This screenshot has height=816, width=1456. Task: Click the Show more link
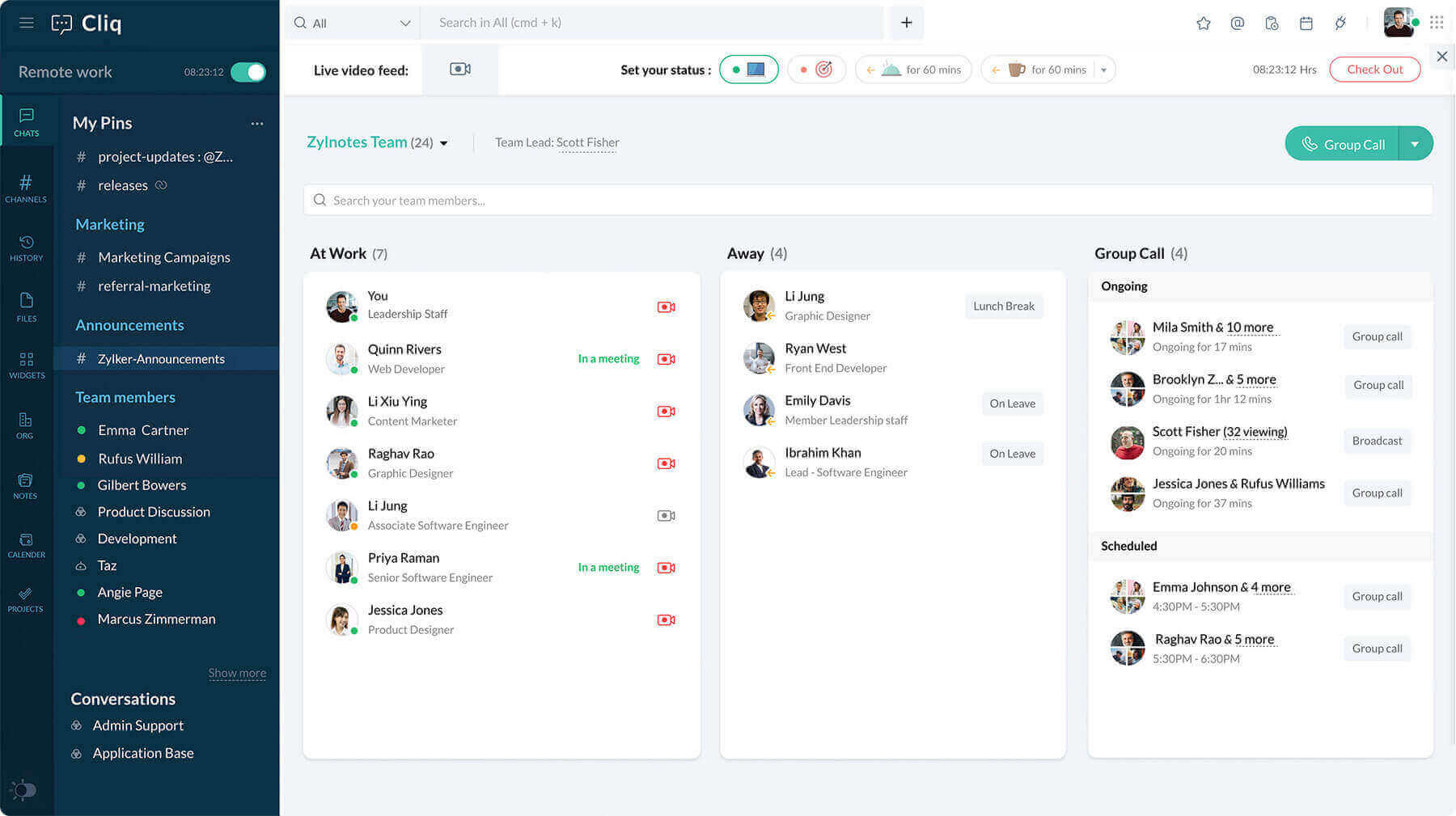pyautogui.click(x=237, y=673)
